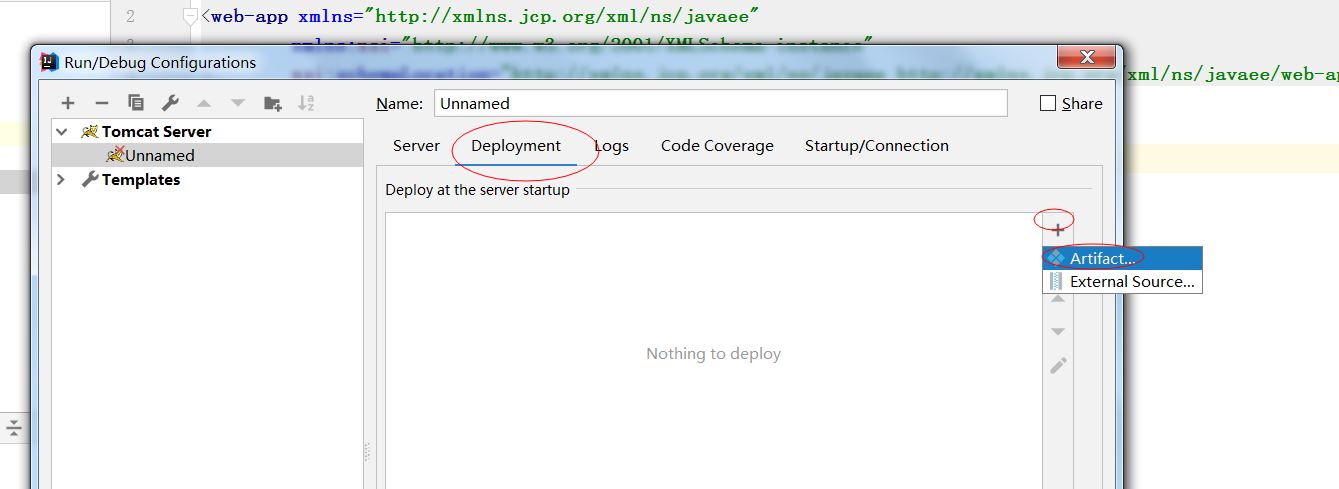This screenshot has width=1339, height=489.
Task: Switch to the Server tab
Action: (416, 145)
